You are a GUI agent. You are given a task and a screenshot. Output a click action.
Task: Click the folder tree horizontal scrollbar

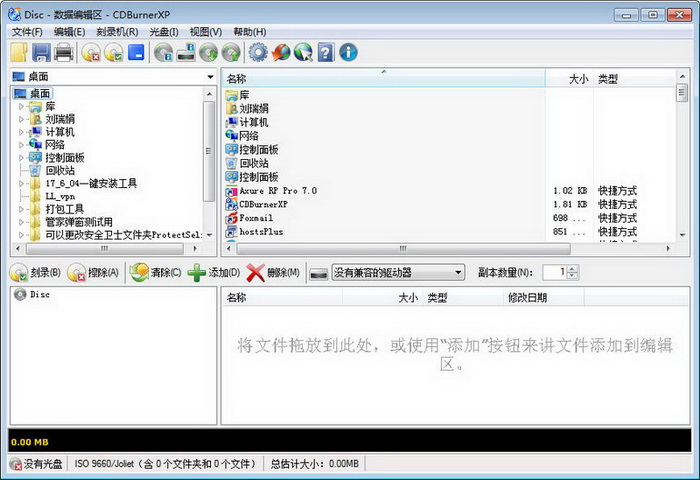point(104,249)
